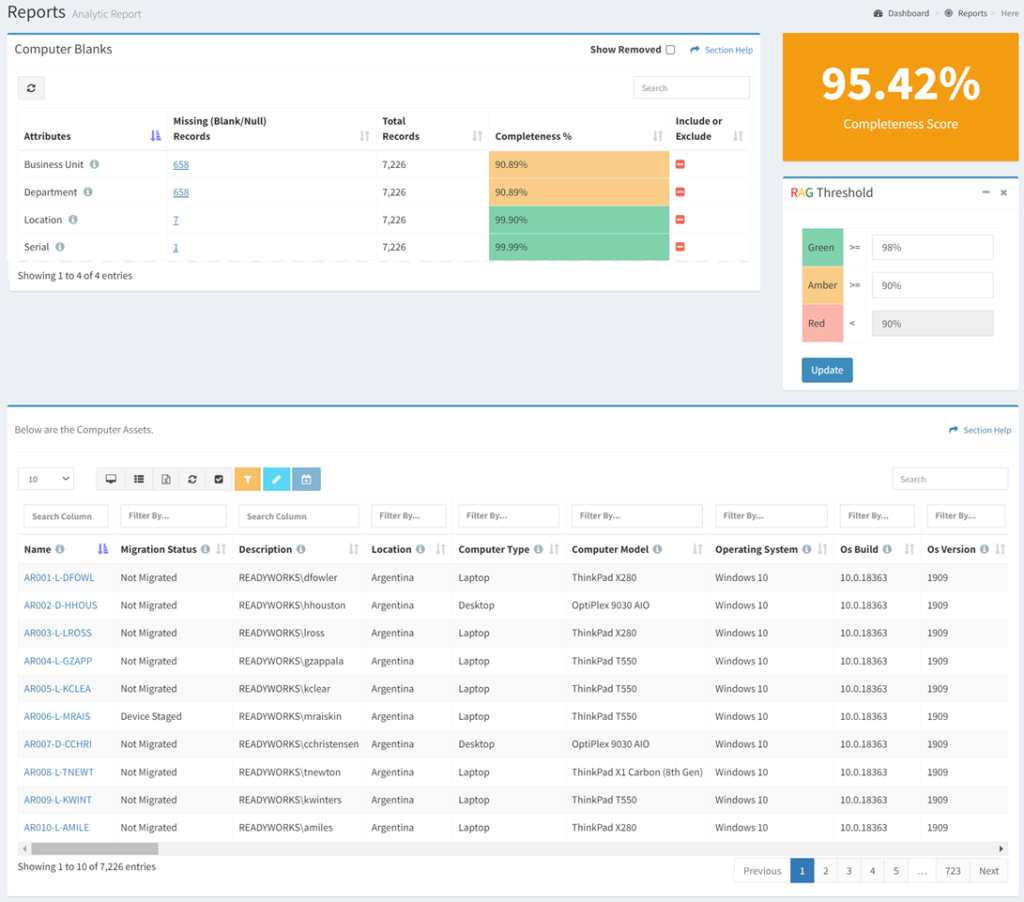The width and height of the screenshot is (1024, 902).
Task: Open the page size 10 dropdown
Action: tap(46, 479)
